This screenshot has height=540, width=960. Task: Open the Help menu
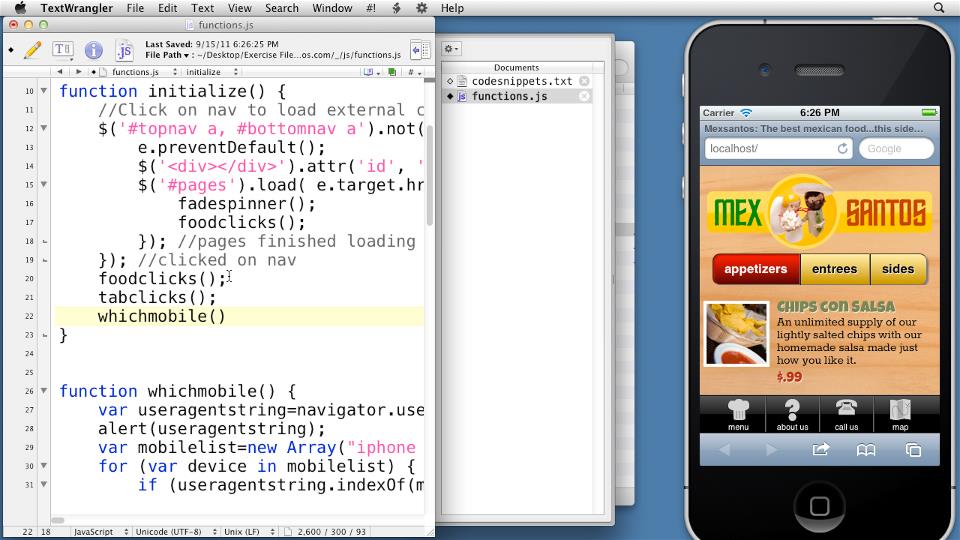pyautogui.click(x=452, y=8)
